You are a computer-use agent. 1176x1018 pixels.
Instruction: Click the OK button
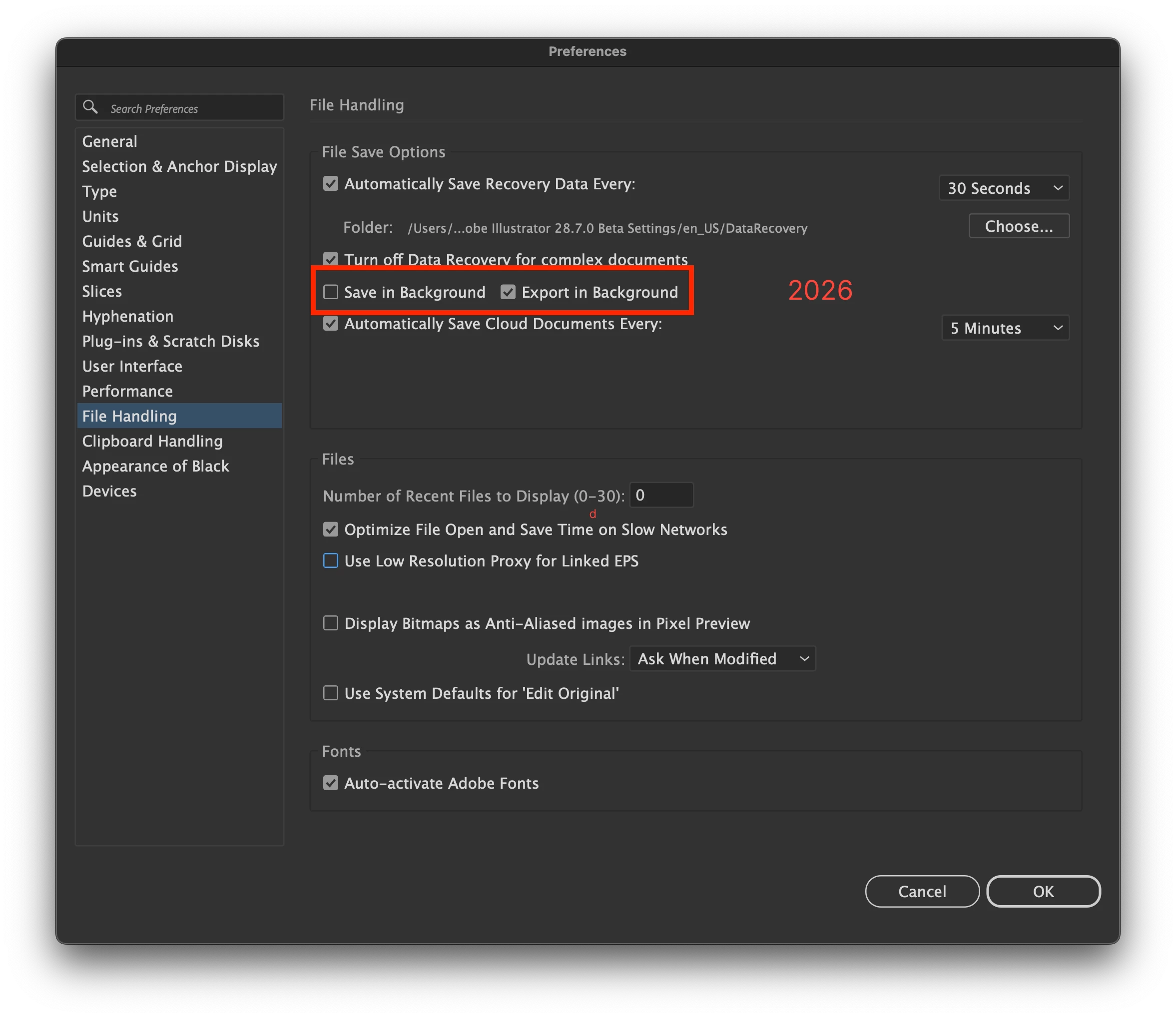(1043, 891)
